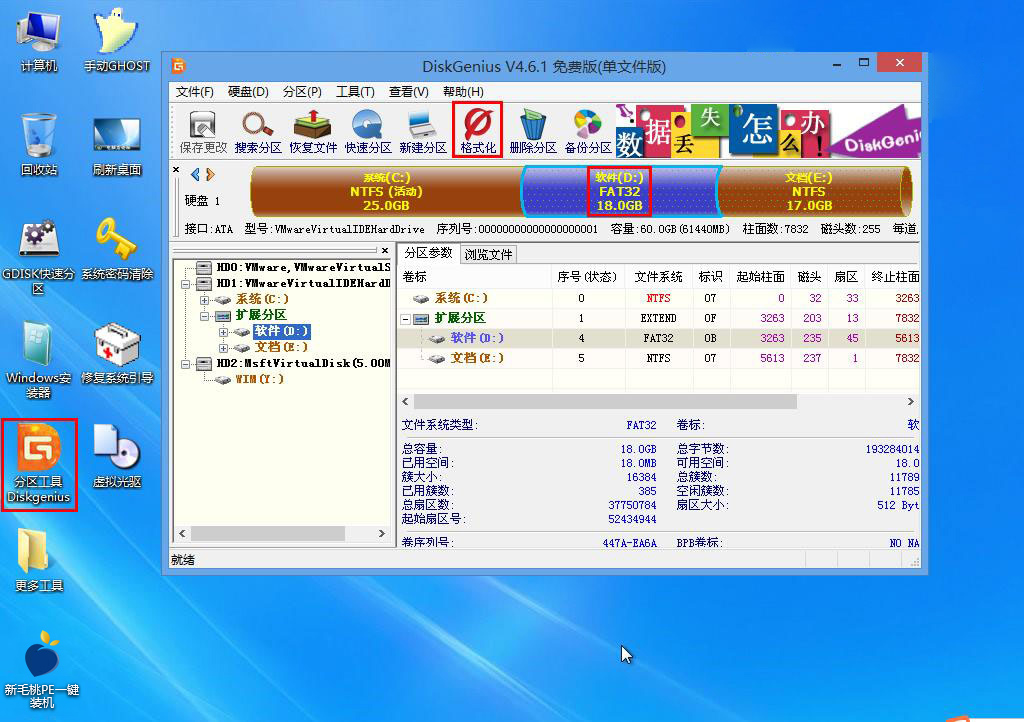Open 分区工具 Diskgenius desktop icon

click(39, 464)
